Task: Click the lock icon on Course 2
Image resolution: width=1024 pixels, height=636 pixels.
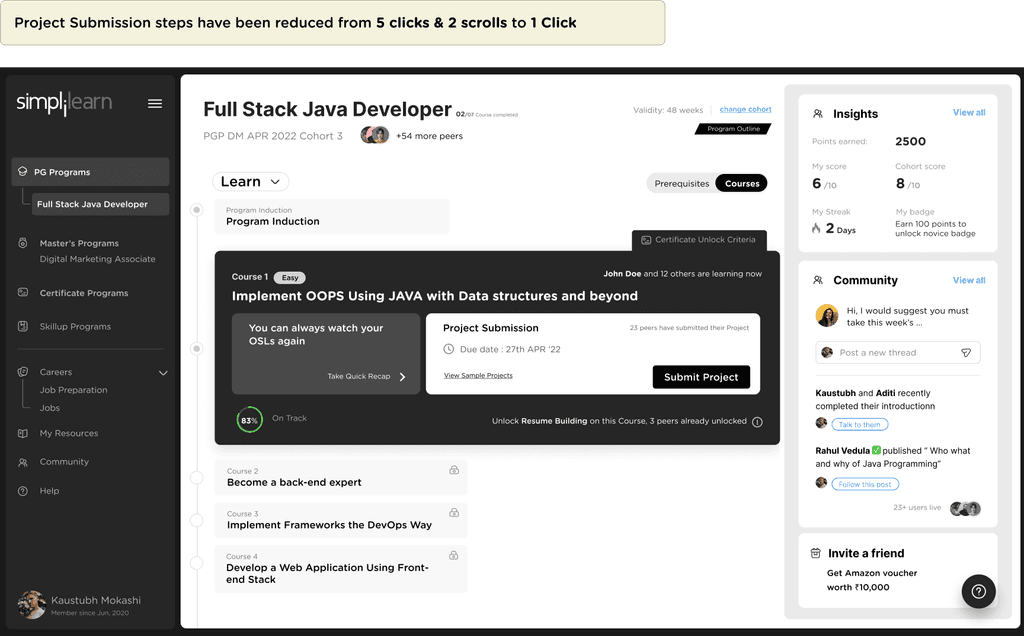Action: click(x=454, y=470)
